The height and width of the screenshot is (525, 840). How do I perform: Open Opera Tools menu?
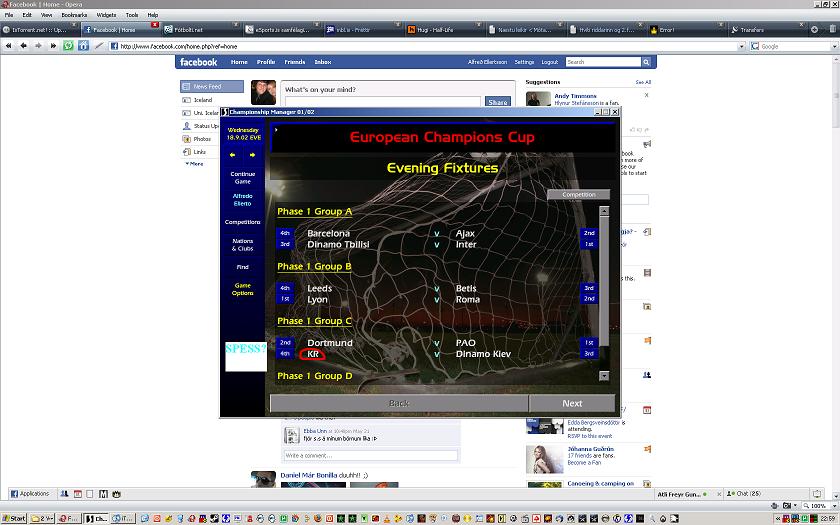pos(132,15)
